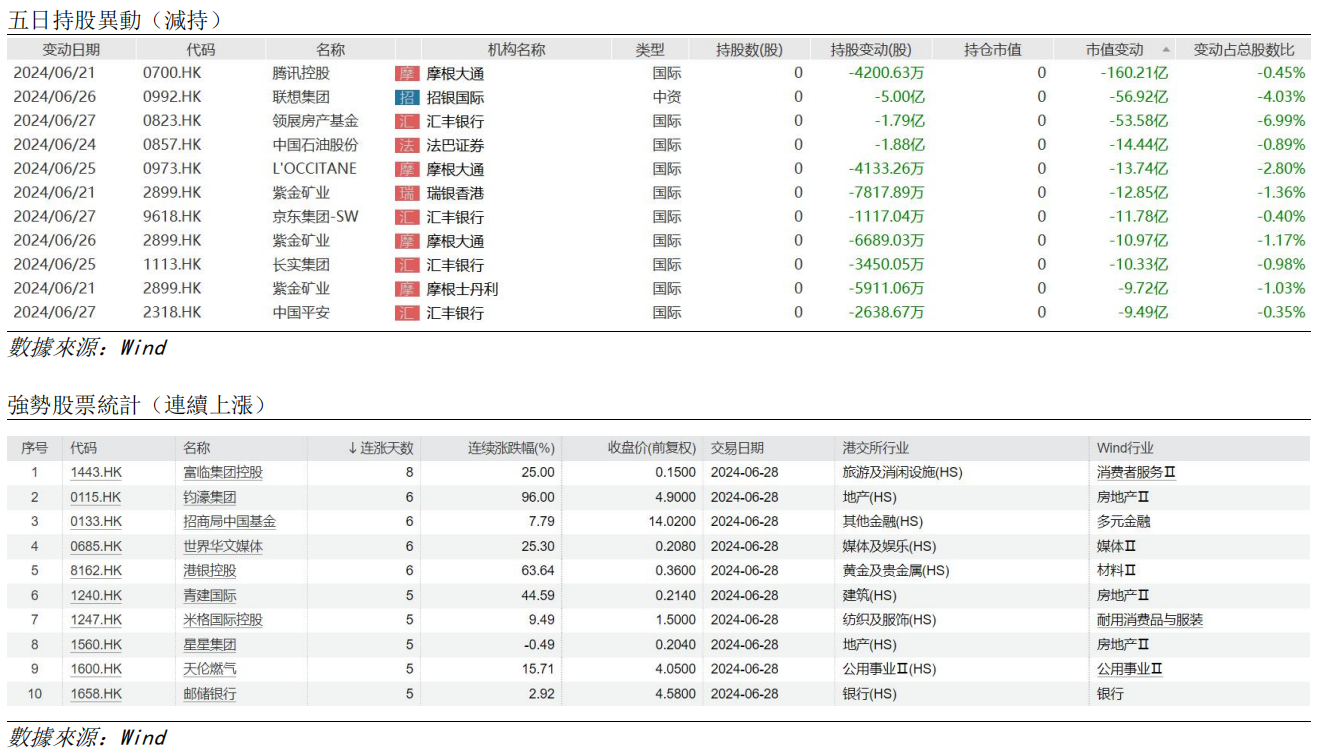Select the 2318.HK code cell
Viewport: 1317px width, 749px height.
tap(172, 313)
